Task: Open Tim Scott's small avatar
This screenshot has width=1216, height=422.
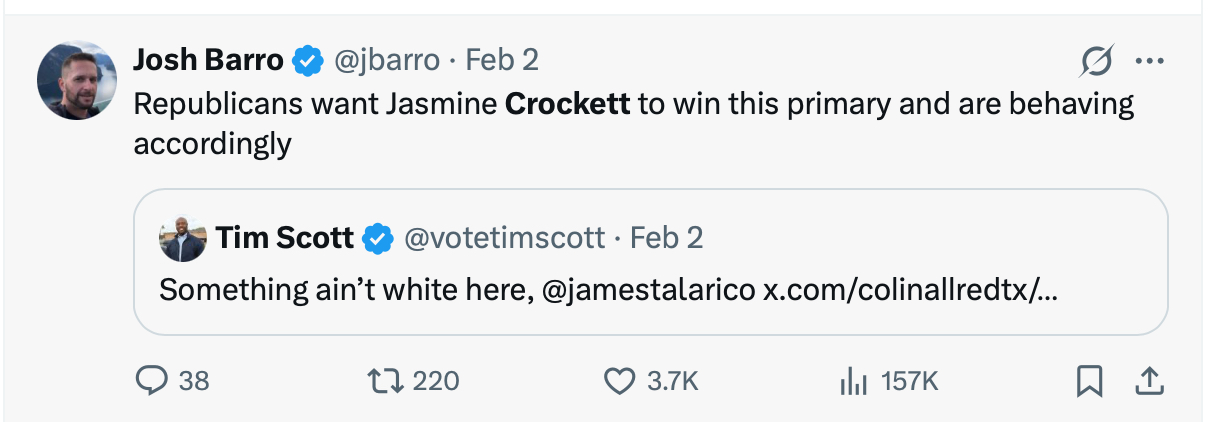Action: point(183,238)
